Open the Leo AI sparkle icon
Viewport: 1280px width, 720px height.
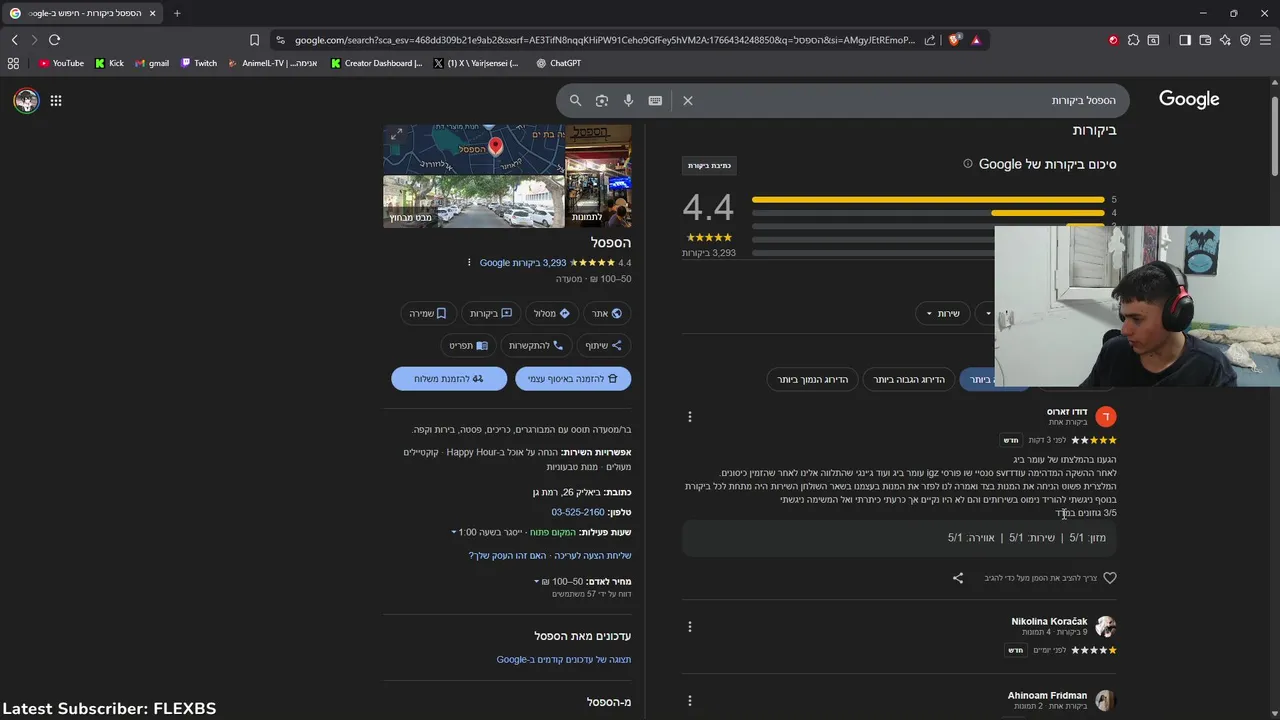click(x=1225, y=40)
